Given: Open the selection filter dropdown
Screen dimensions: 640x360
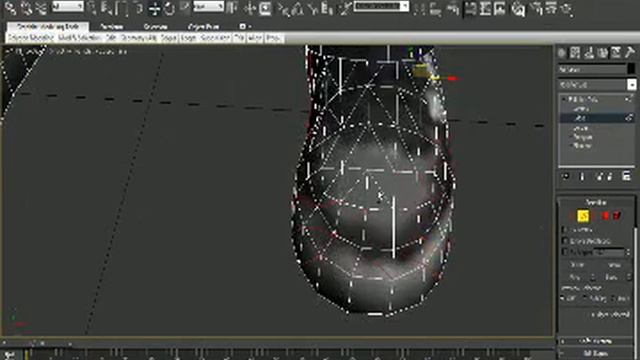Looking at the screenshot, I should click(x=68, y=7).
